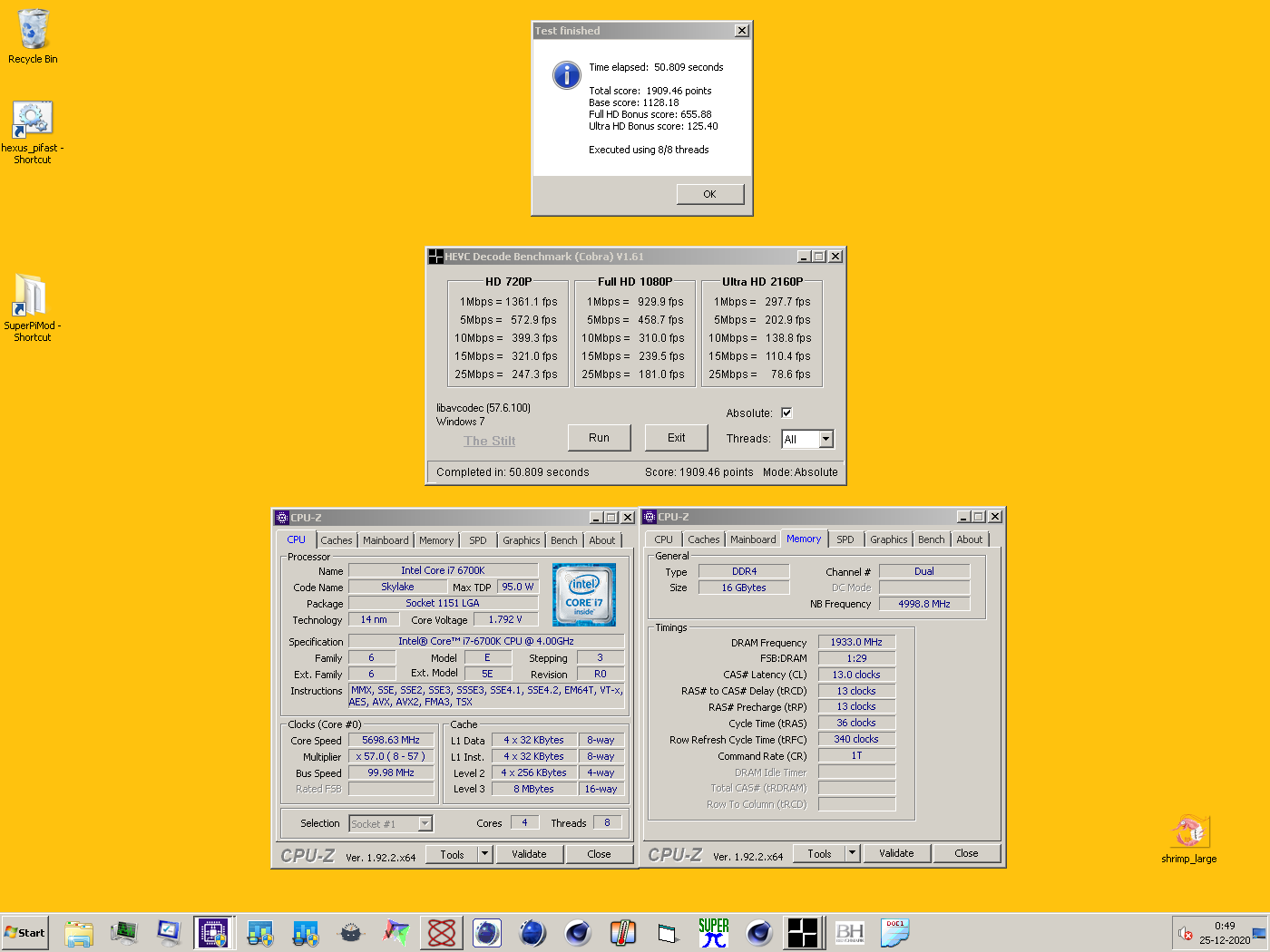1270x952 pixels.
Task: Click the HEVC Decode Benchmark title icon
Action: click(x=435, y=257)
